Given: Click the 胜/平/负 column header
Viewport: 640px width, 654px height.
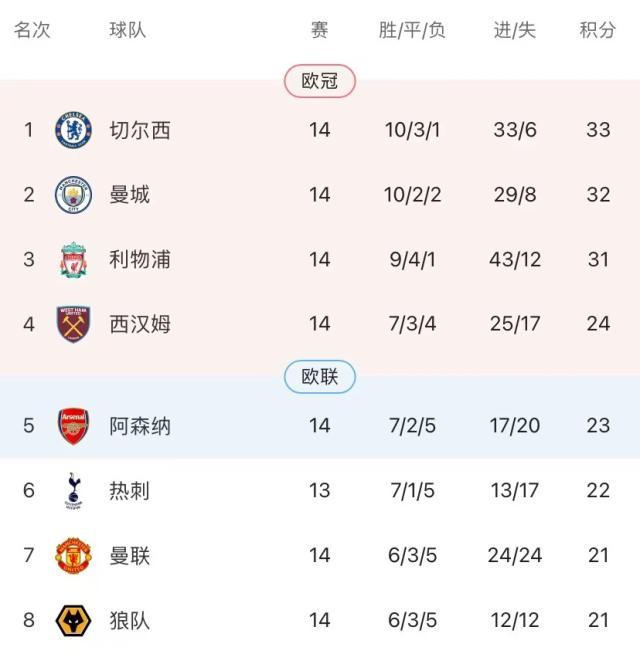Looking at the screenshot, I should tap(412, 30).
